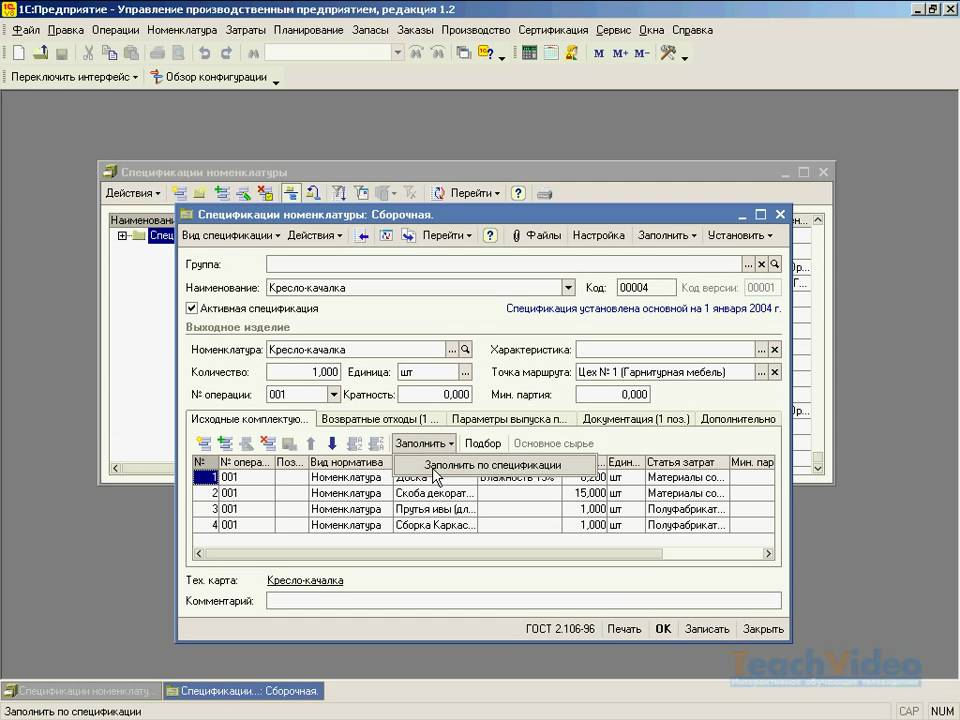Click the Количество input field

[303, 372]
